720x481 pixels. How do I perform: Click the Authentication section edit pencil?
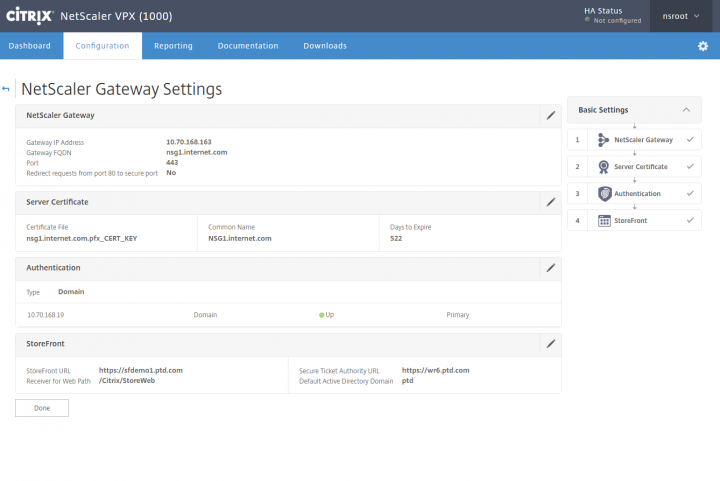pos(550,268)
